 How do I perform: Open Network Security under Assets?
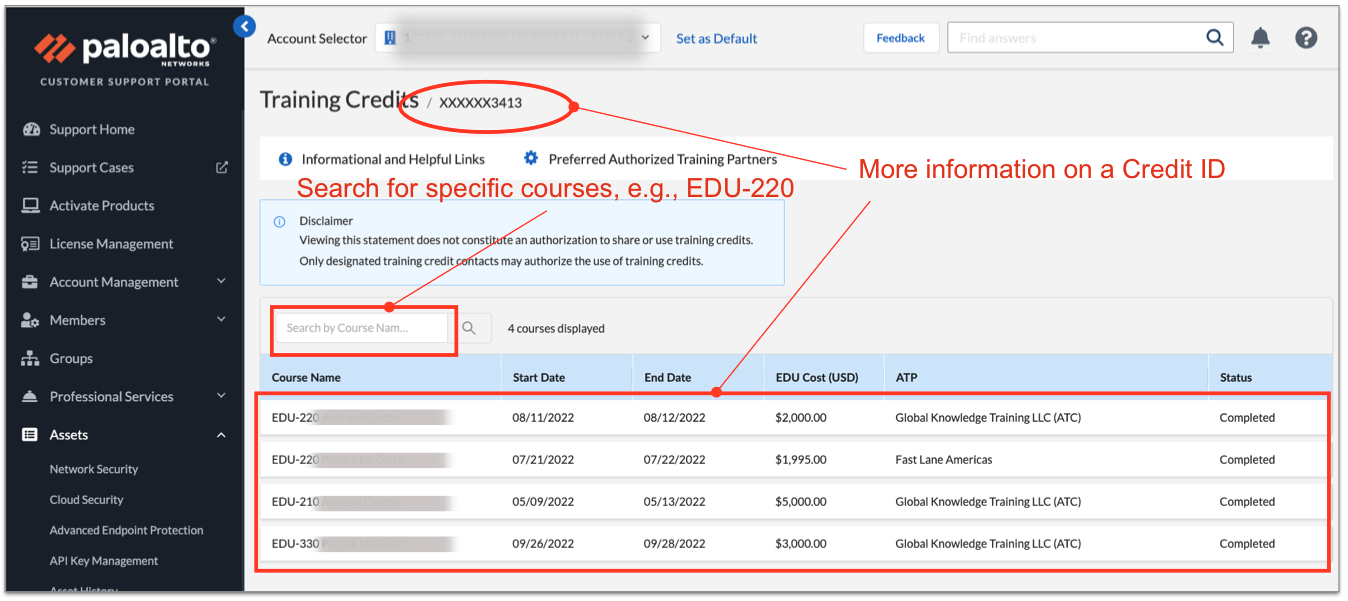[94, 469]
